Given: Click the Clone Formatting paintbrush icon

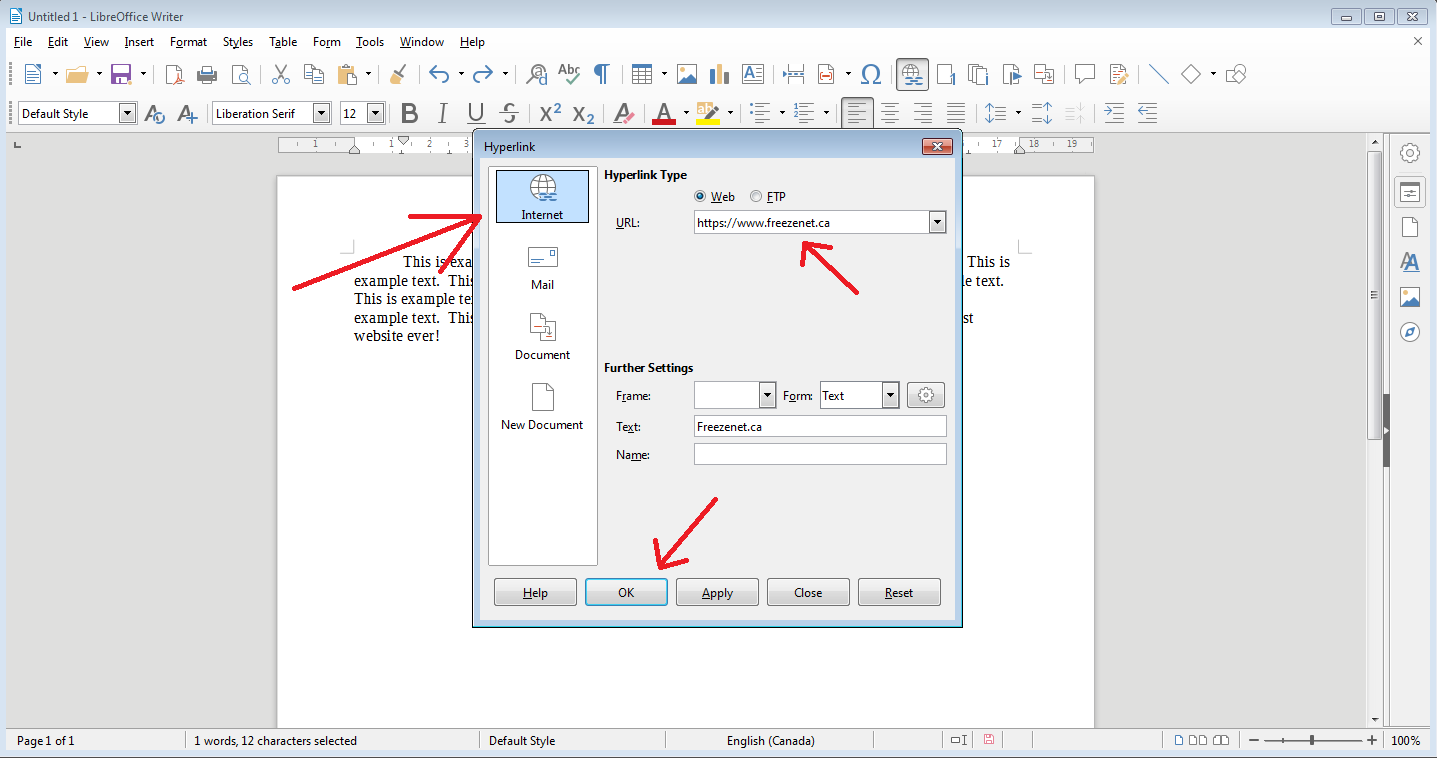Looking at the screenshot, I should tap(398, 74).
